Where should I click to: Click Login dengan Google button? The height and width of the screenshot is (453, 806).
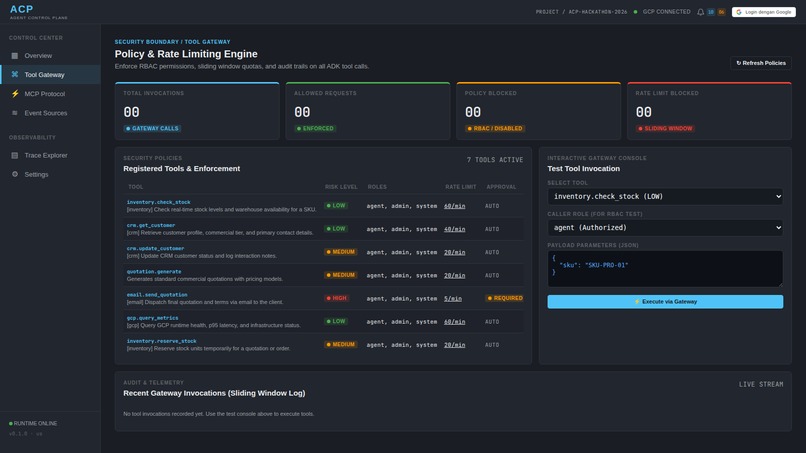(763, 12)
